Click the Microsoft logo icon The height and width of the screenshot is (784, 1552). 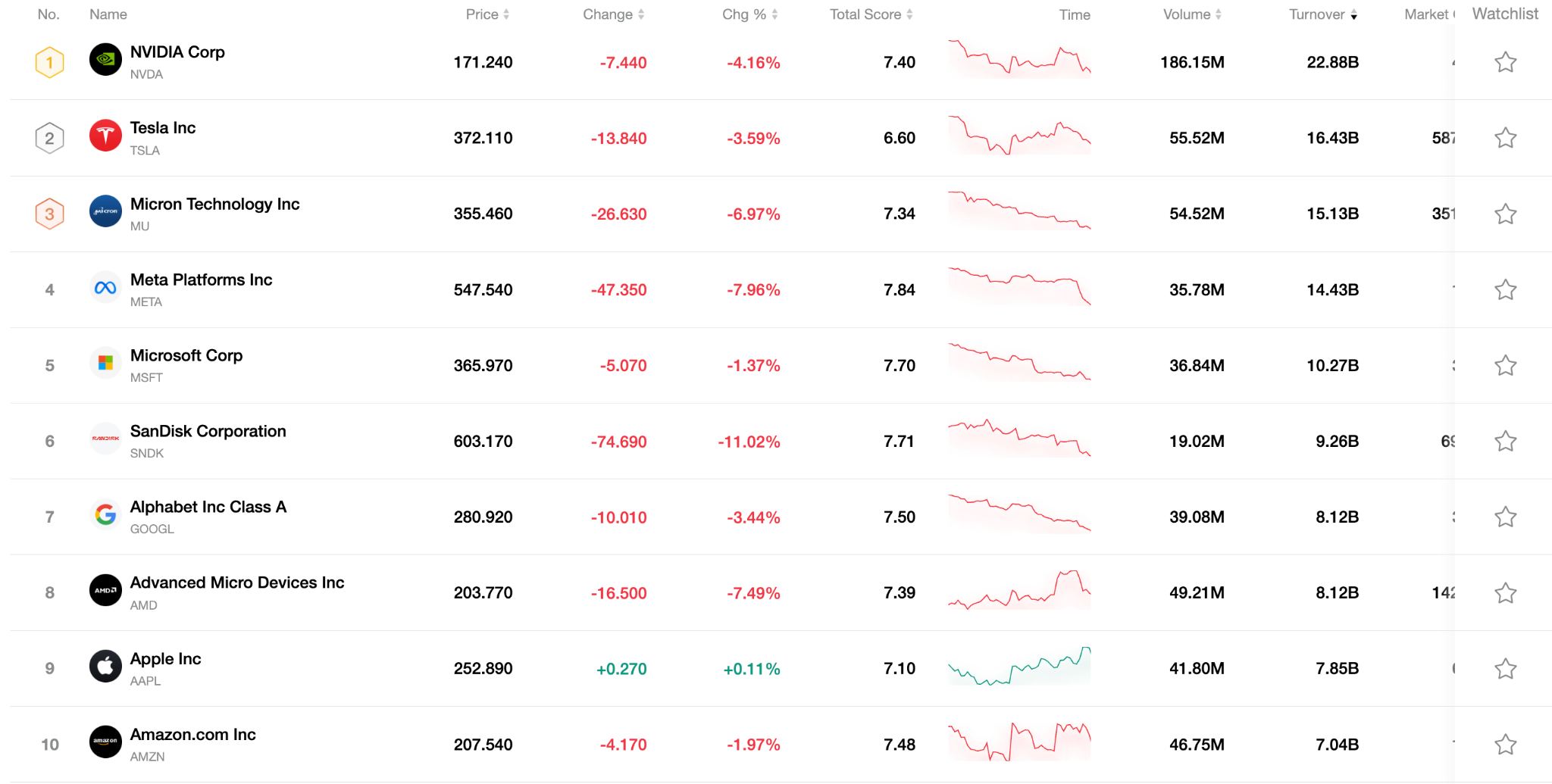(x=105, y=364)
